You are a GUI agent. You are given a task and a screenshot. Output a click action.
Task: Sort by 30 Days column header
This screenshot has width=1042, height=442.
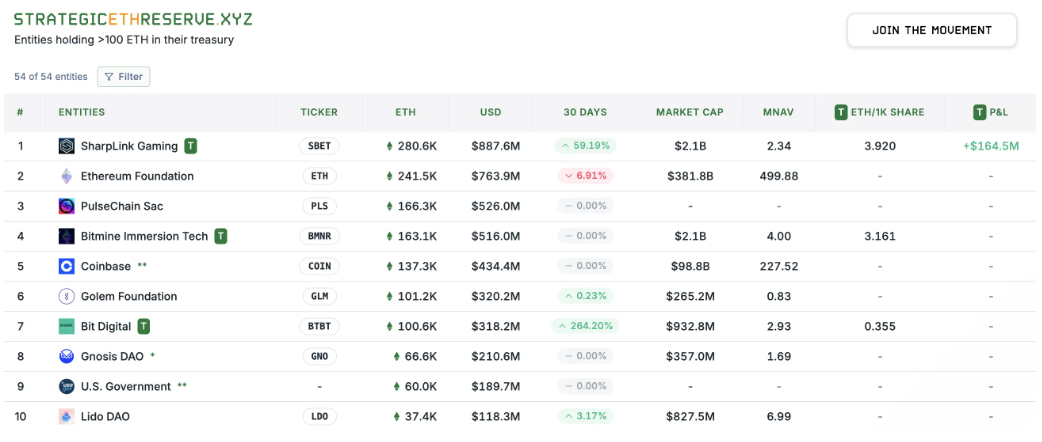[x=585, y=112]
